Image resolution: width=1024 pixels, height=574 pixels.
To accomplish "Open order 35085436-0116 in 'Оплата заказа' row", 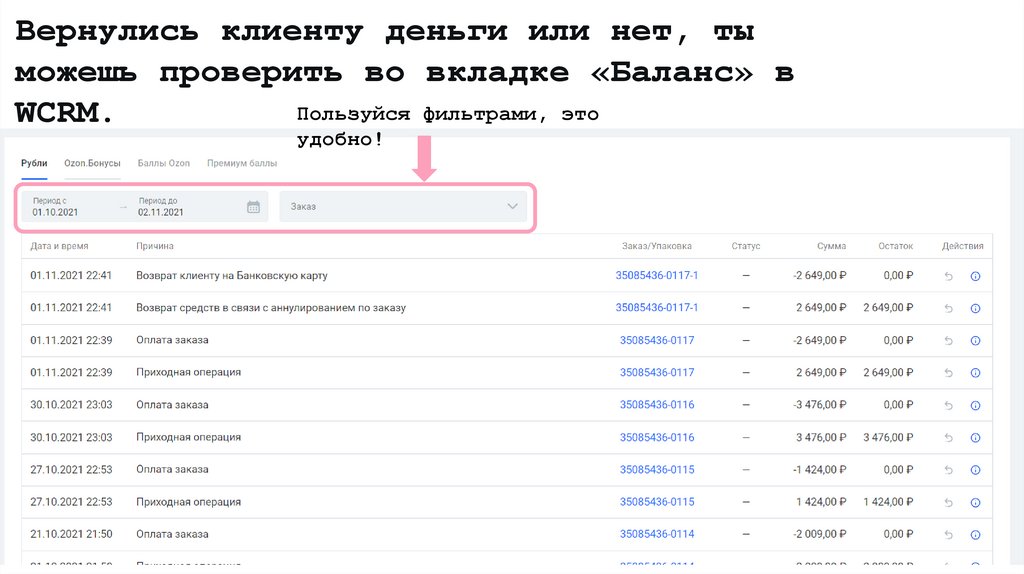I will point(657,405).
